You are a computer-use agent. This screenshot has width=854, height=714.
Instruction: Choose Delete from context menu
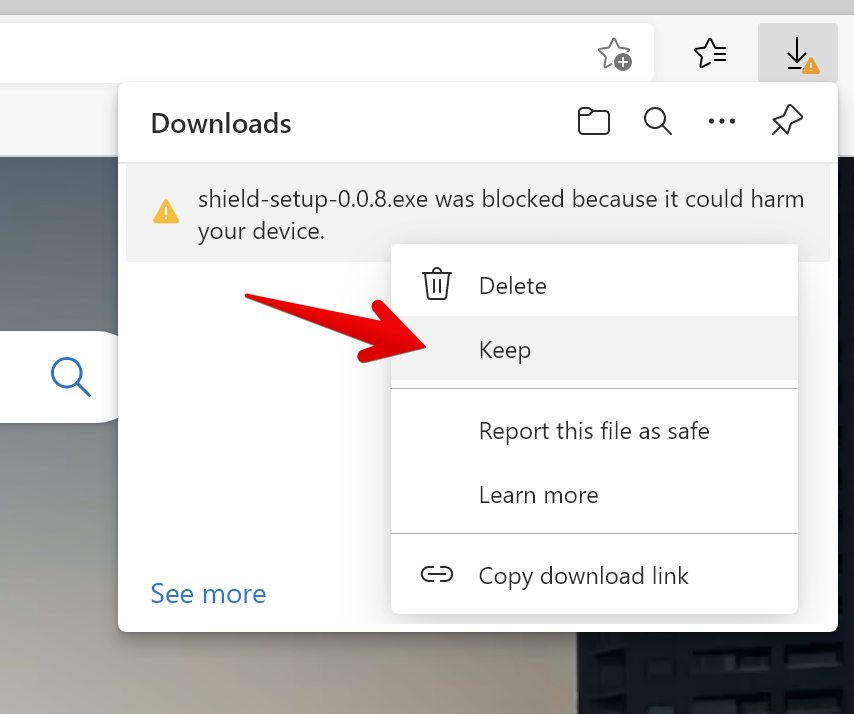594,285
